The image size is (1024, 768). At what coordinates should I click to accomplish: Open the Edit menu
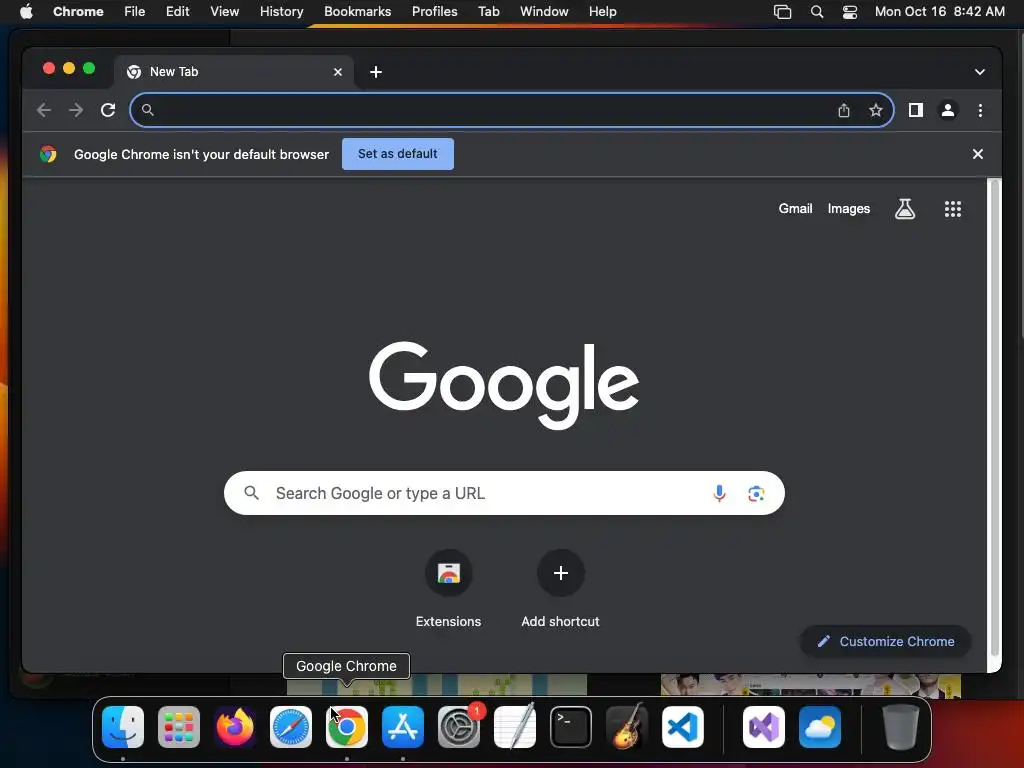coord(177,12)
